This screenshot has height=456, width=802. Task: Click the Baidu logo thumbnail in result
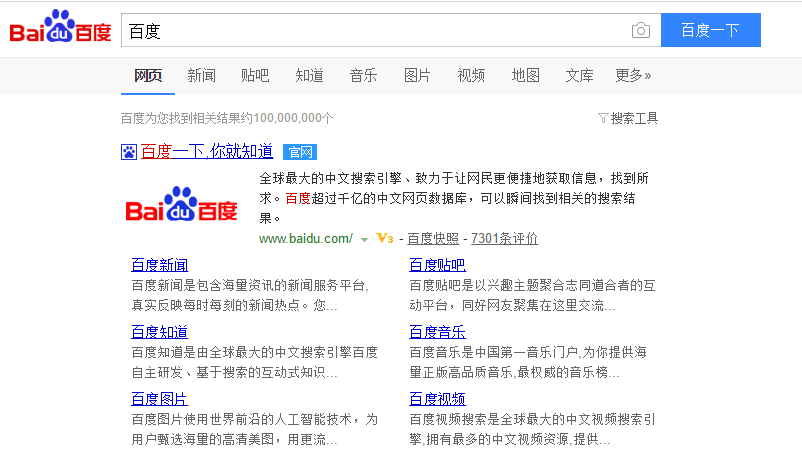182,204
